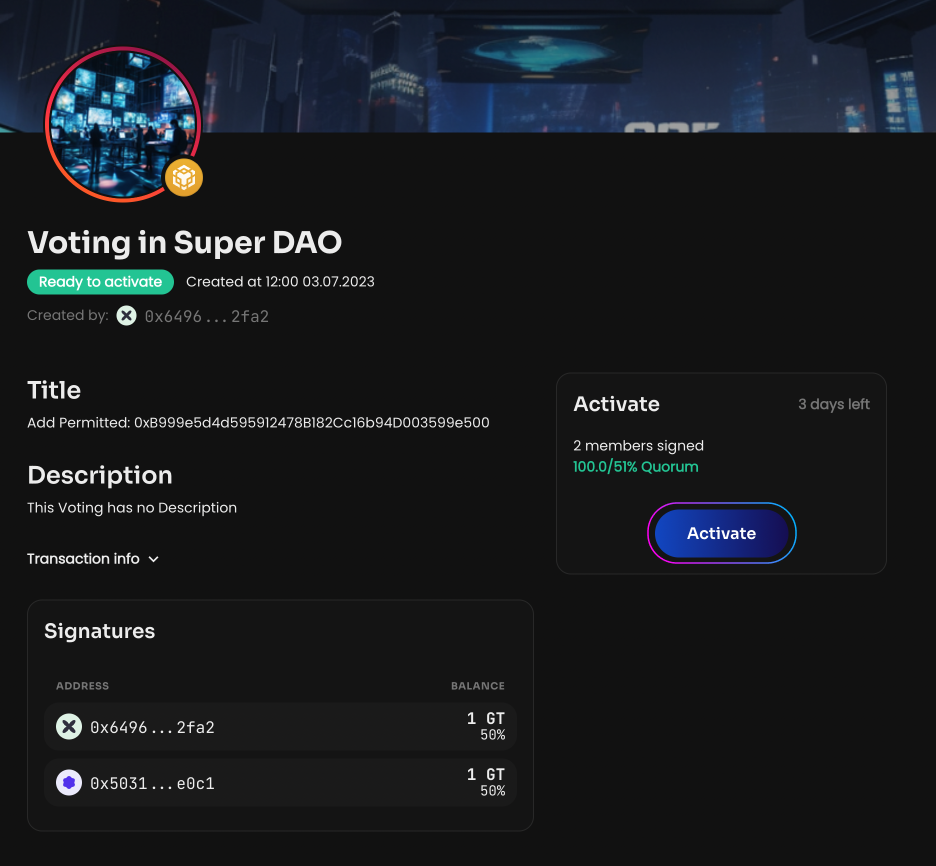The height and width of the screenshot is (866, 936).
Task: Click the 3 days left label
Action: [833, 404]
